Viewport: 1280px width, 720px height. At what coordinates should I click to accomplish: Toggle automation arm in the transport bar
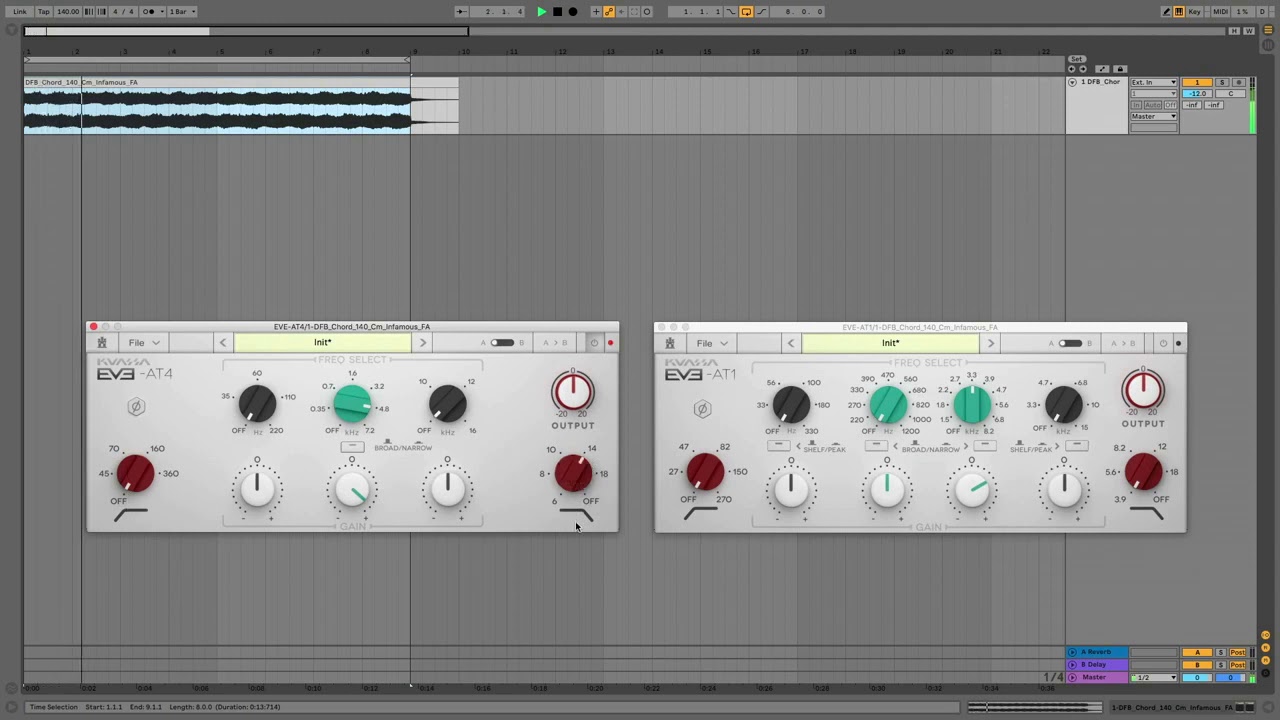pyautogui.click(x=608, y=12)
